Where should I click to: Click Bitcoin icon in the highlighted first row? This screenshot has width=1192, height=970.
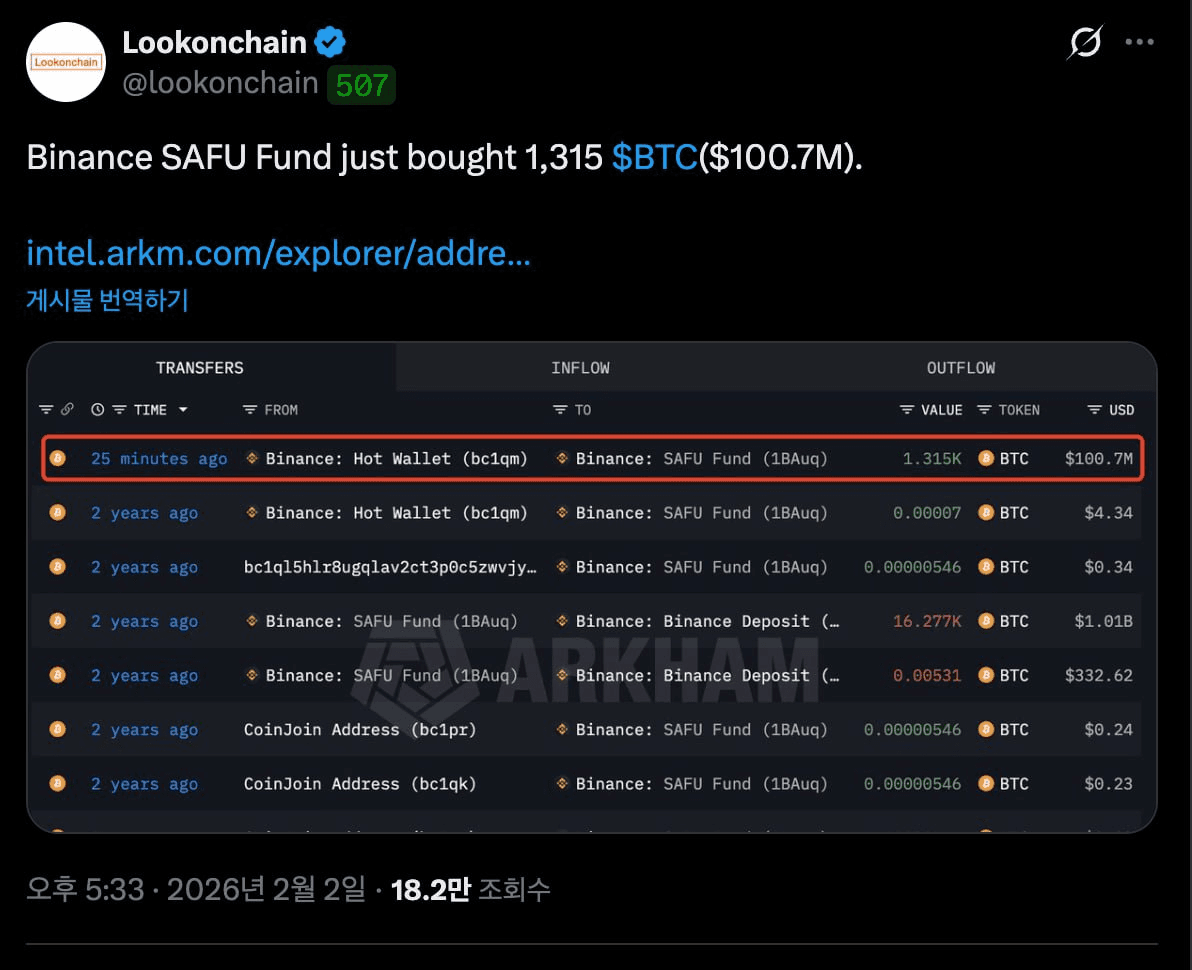tap(57, 459)
